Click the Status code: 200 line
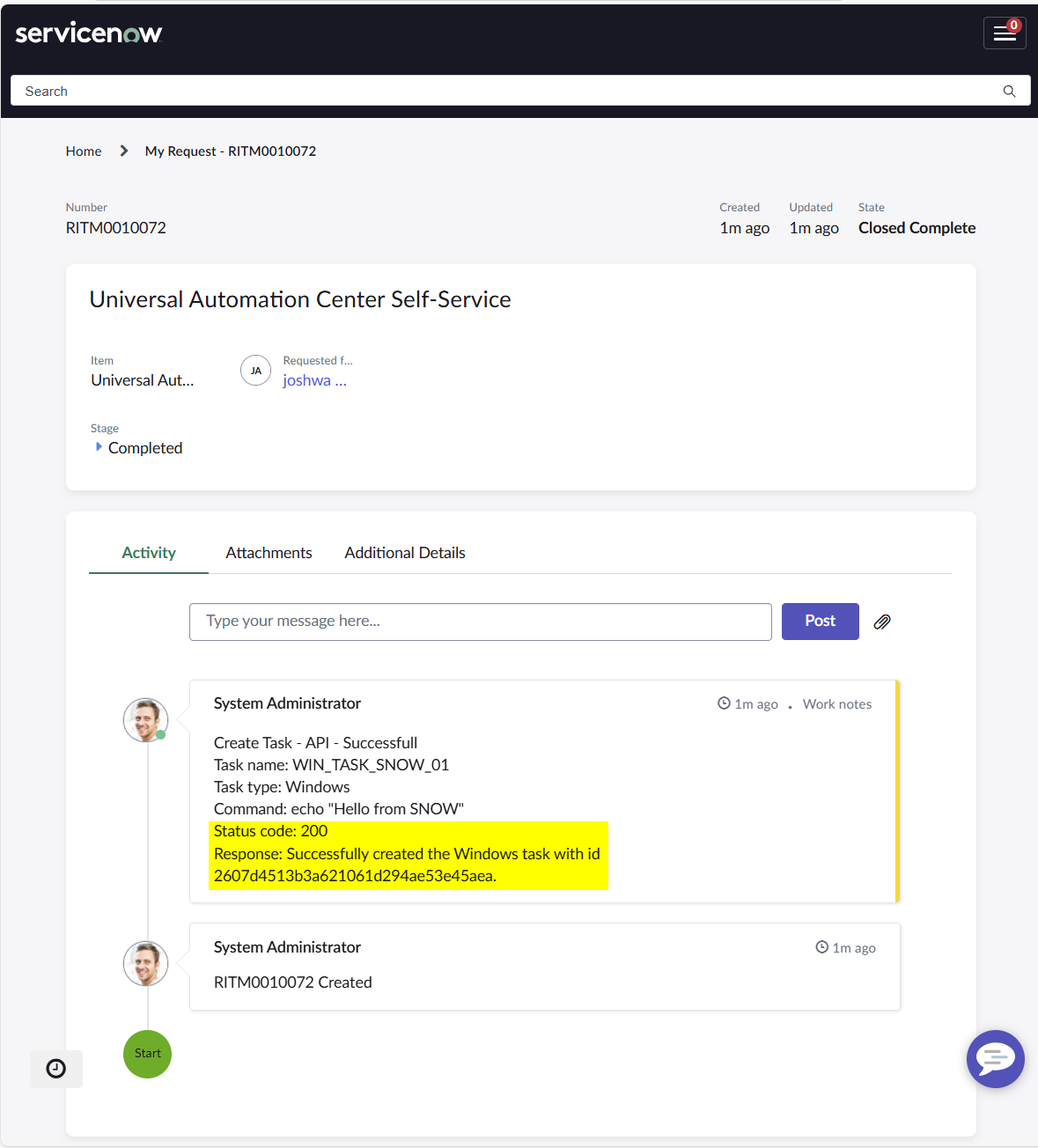 pos(270,831)
